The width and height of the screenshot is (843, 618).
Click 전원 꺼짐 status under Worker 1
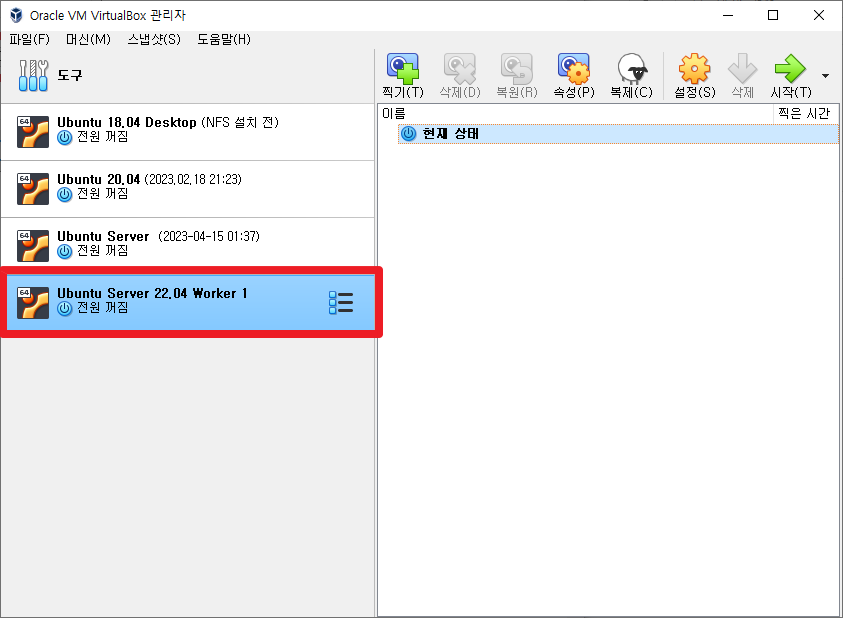pos(103,308)
